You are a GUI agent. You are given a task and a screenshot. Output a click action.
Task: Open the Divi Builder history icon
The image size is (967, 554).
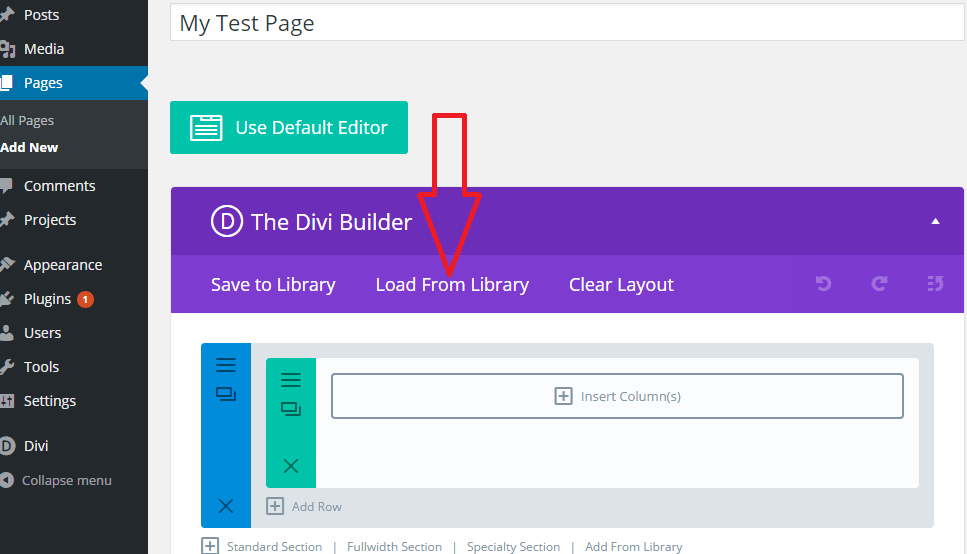click(x=935, y=284)
